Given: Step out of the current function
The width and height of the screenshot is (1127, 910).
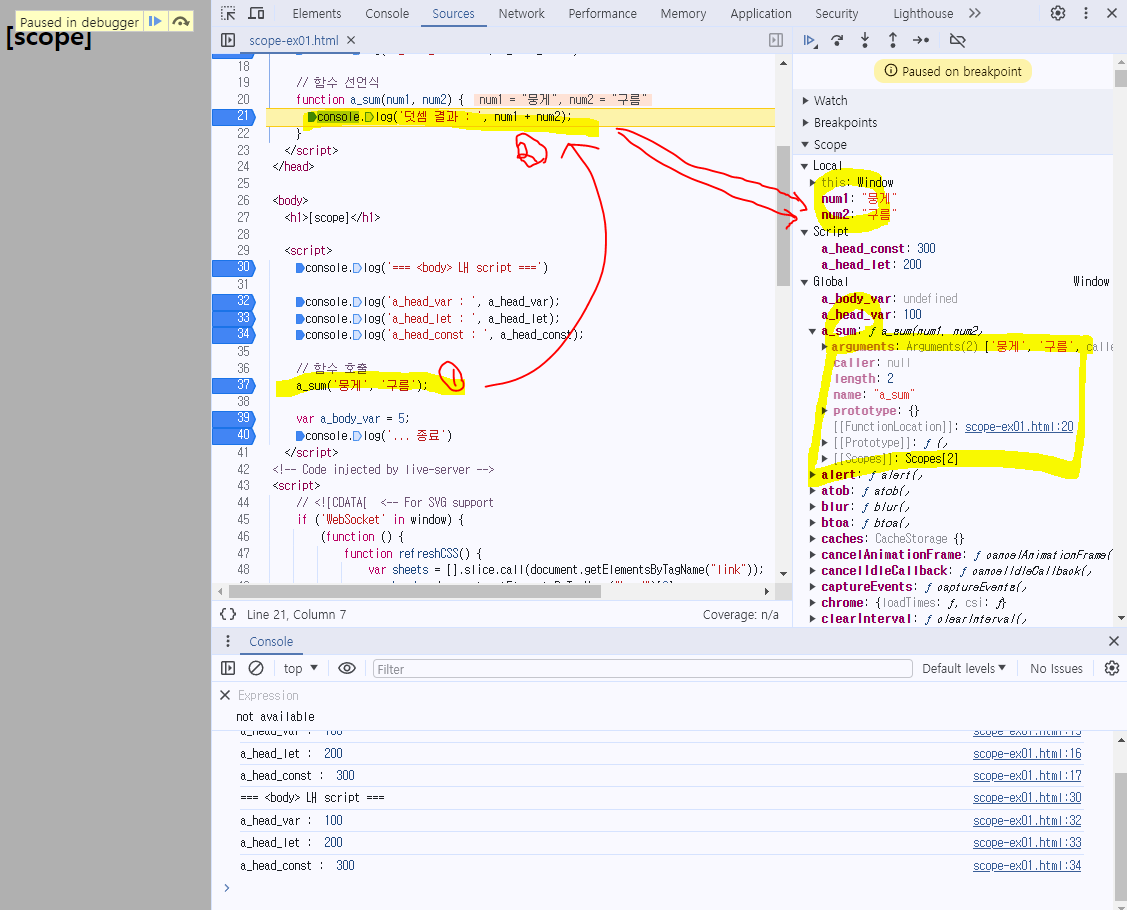Looking at the screenshot, I should [893, 40].
